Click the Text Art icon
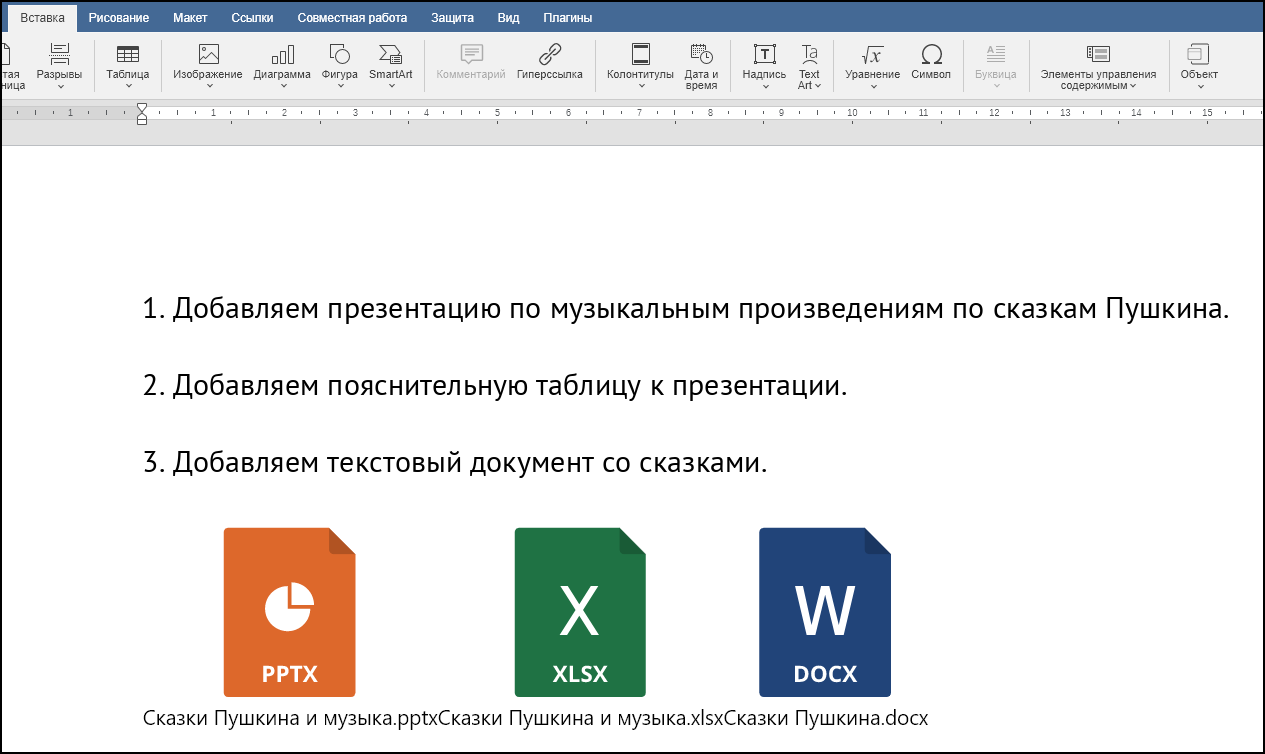The height and width of the screenshot is (754, 1265). tap(810, 54)
